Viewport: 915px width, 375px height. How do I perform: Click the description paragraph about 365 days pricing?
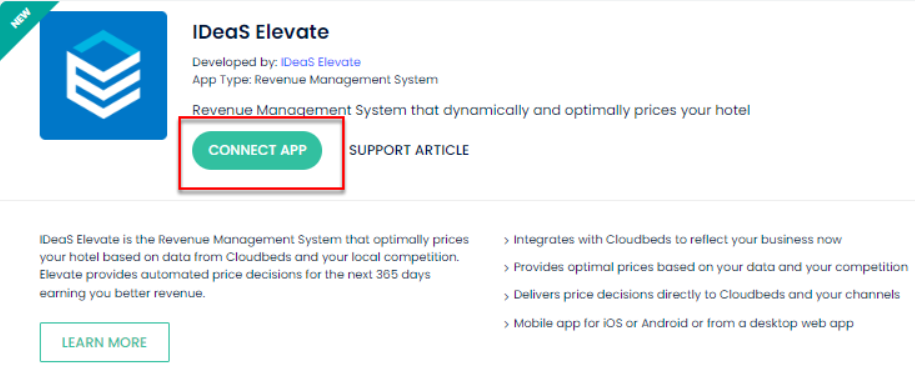click(254, 267)
